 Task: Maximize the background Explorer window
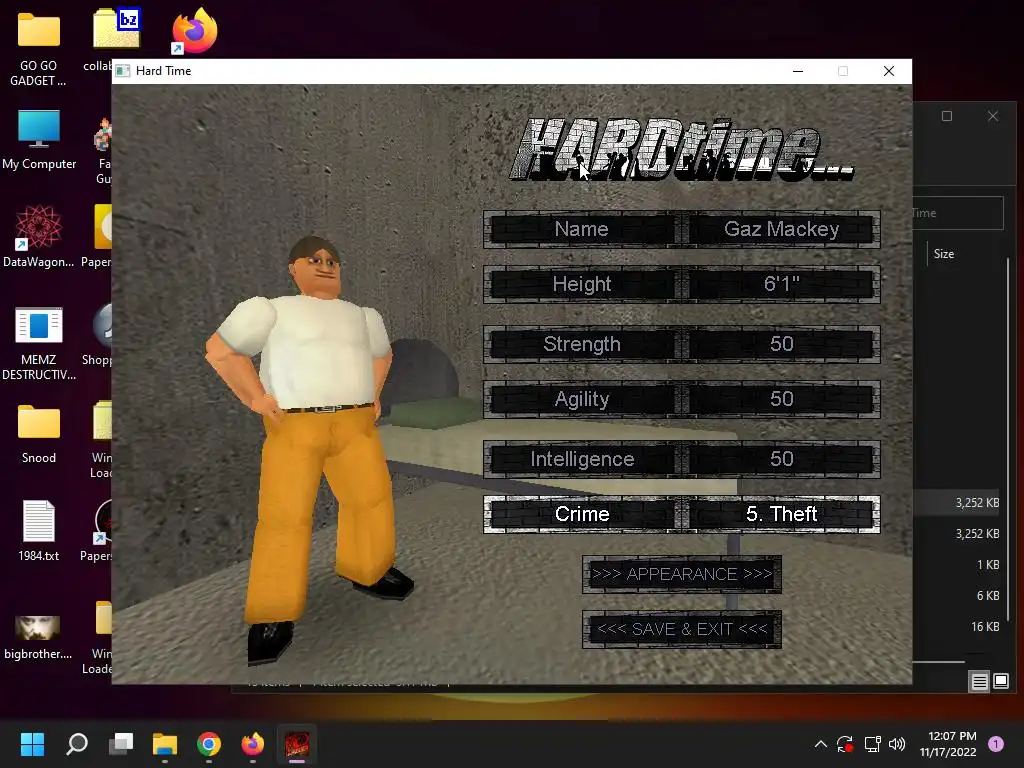tap(947, 116)
